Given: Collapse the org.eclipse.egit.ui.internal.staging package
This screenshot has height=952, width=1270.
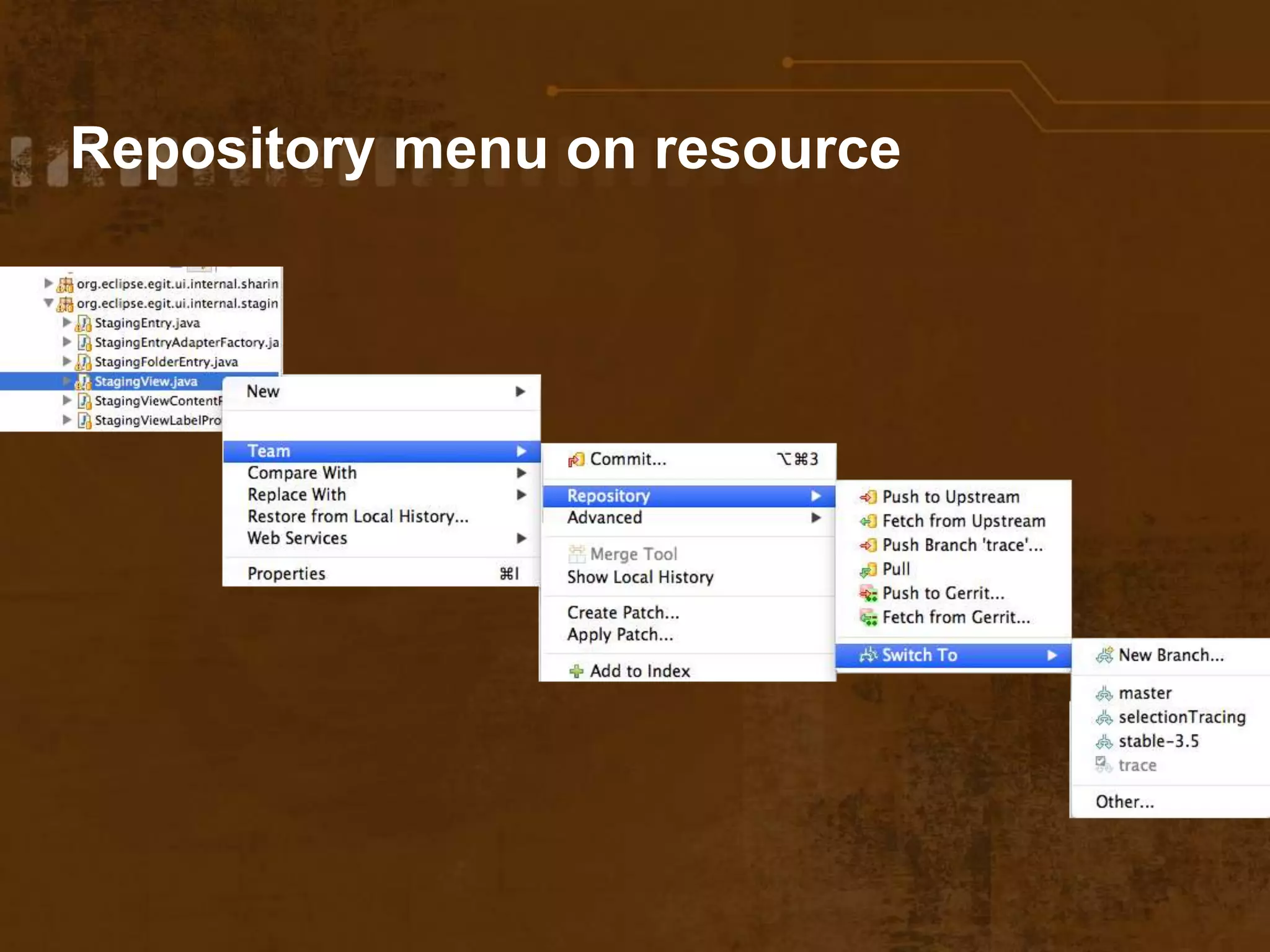Looking at the screenshot, I should (48, 303).
